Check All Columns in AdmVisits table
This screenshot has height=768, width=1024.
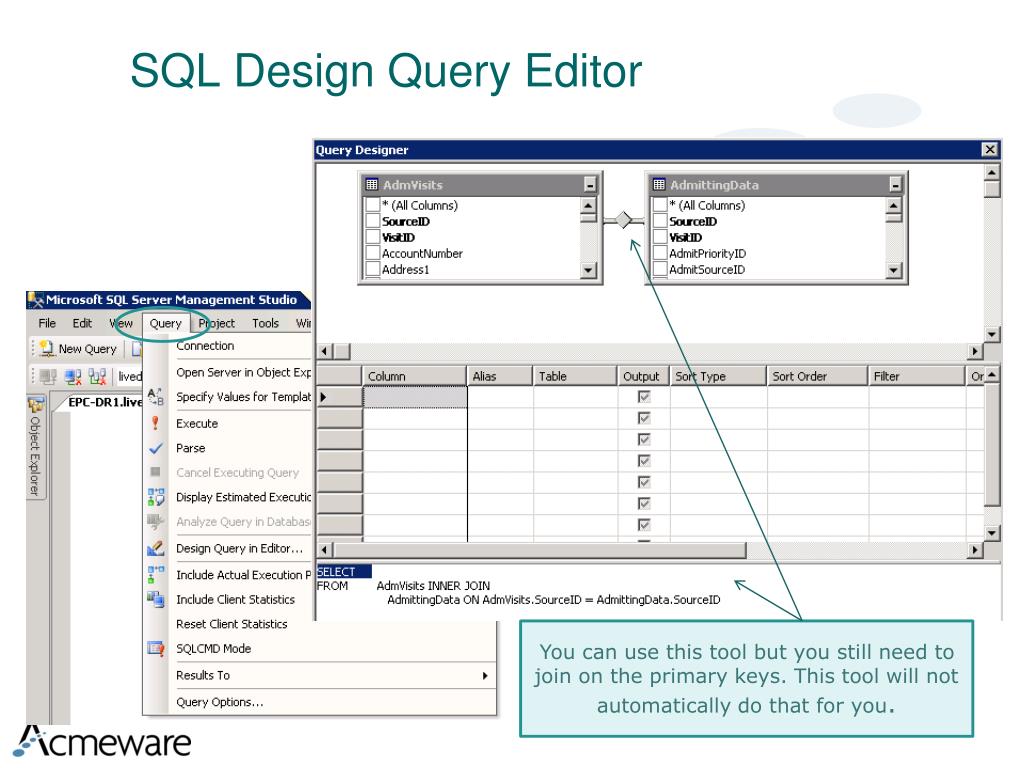[x=373, y=205]
